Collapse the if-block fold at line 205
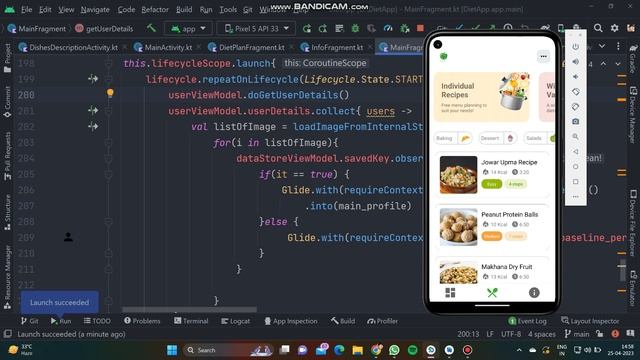The image size is (640, 360). [x=109, y=174]
